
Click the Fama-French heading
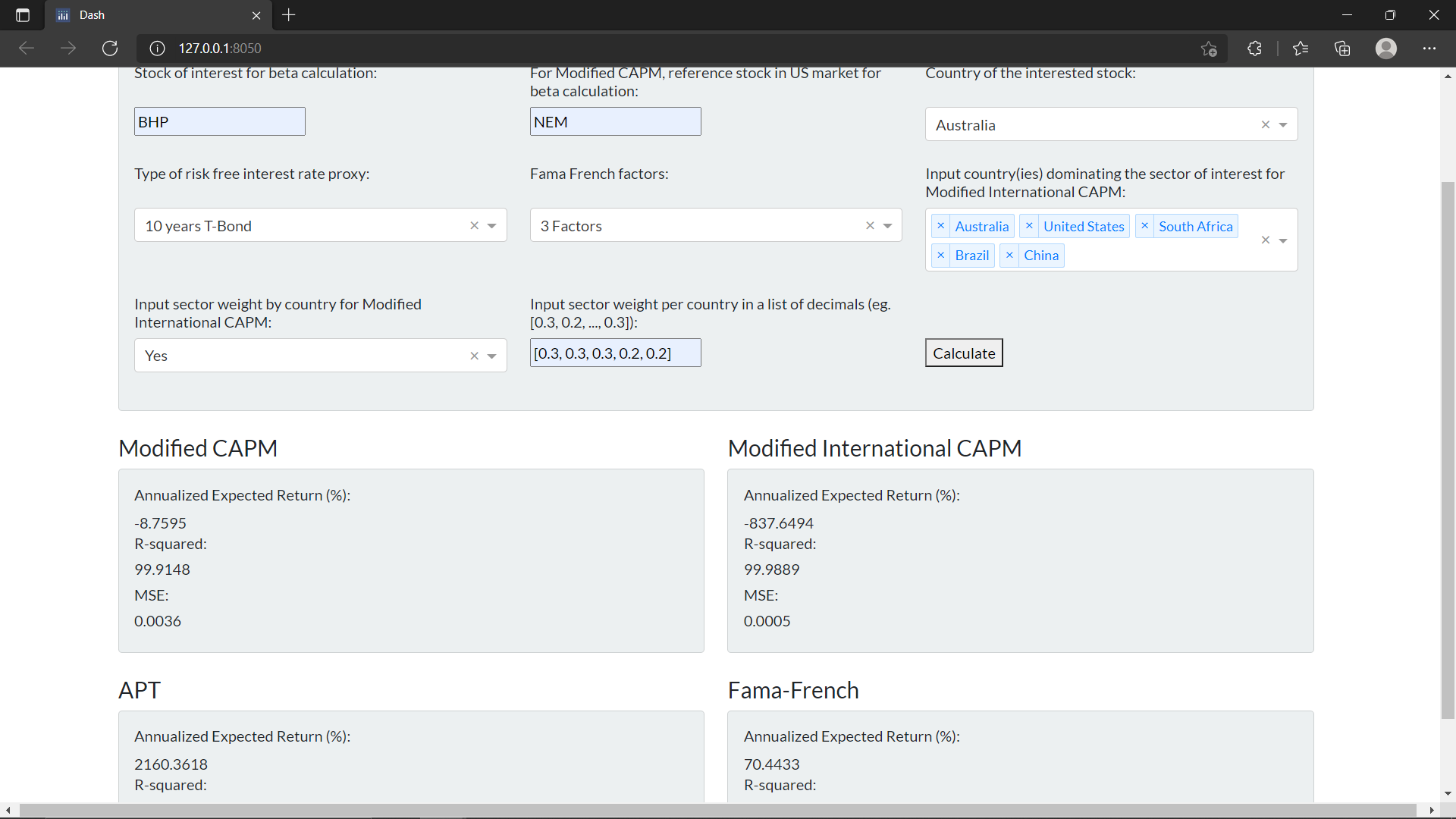(793, 690)
